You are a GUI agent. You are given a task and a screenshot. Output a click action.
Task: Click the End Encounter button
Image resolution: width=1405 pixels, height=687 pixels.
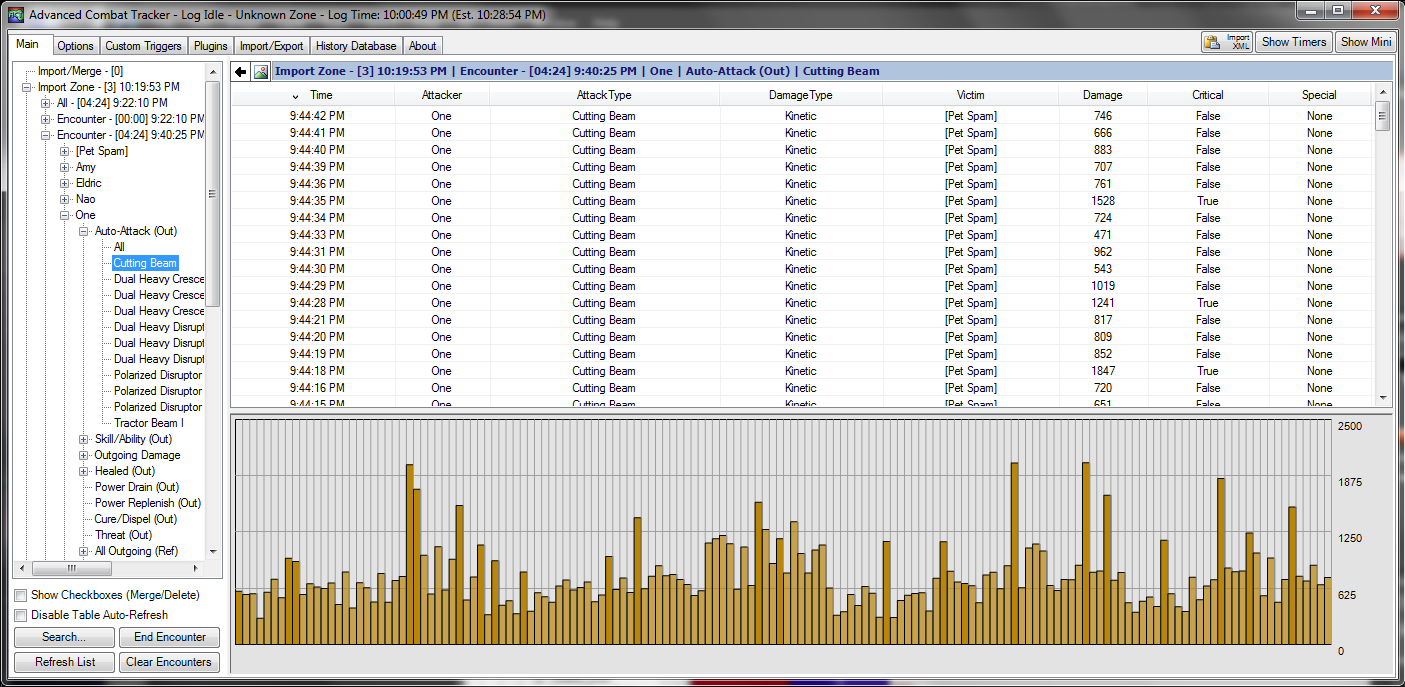(x=169, y=637)
